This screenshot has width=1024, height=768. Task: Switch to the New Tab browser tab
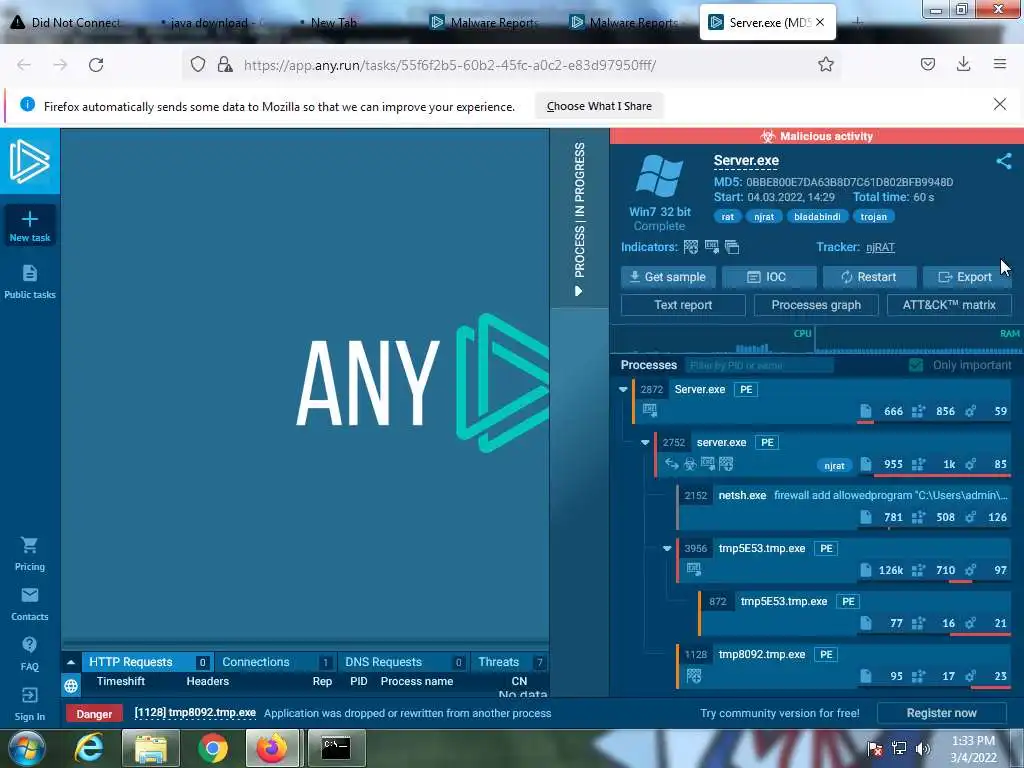[x=333, y=23]
